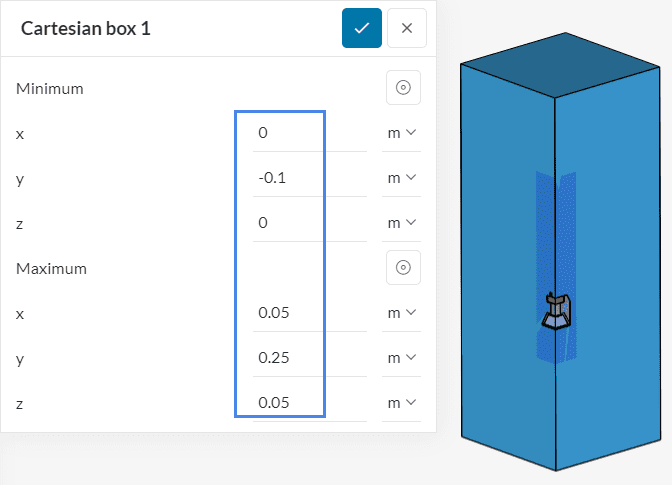Click the Maximum point picker target icon

tap(403, 267)
